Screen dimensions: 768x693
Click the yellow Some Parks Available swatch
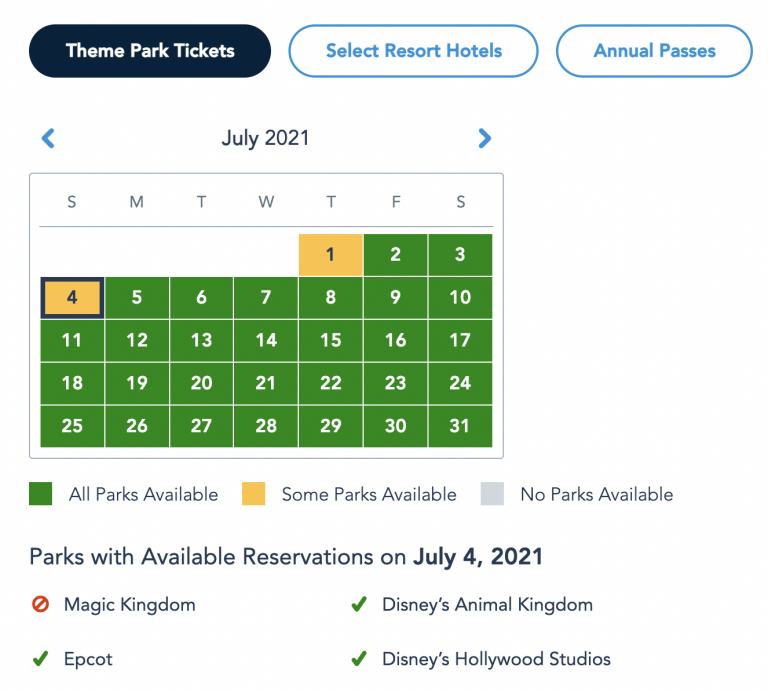coord(254,494)
